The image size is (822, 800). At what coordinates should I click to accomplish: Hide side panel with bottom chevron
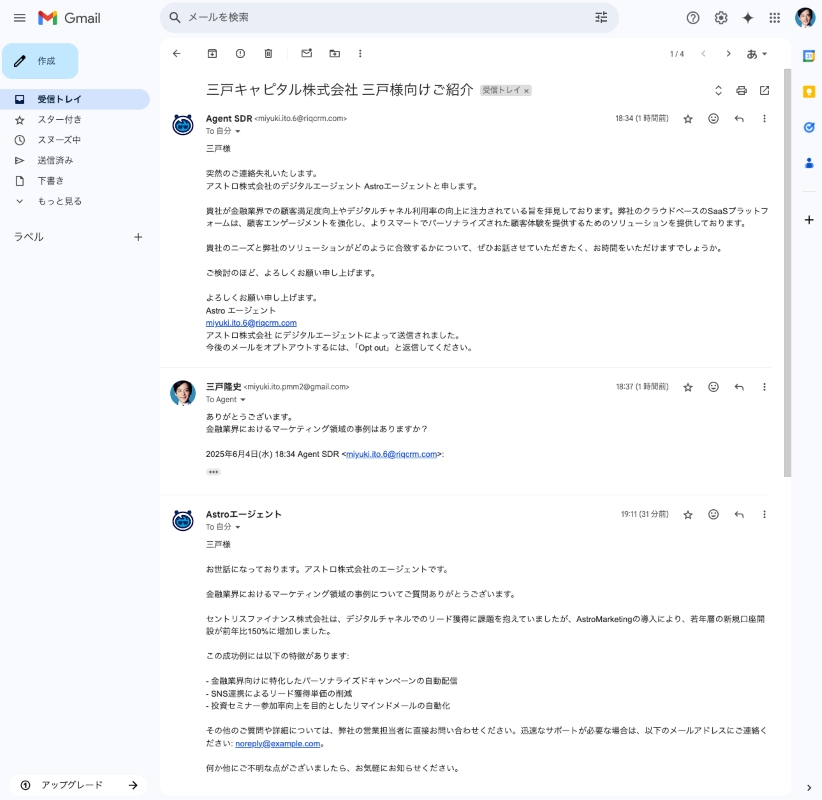(809, 787)
